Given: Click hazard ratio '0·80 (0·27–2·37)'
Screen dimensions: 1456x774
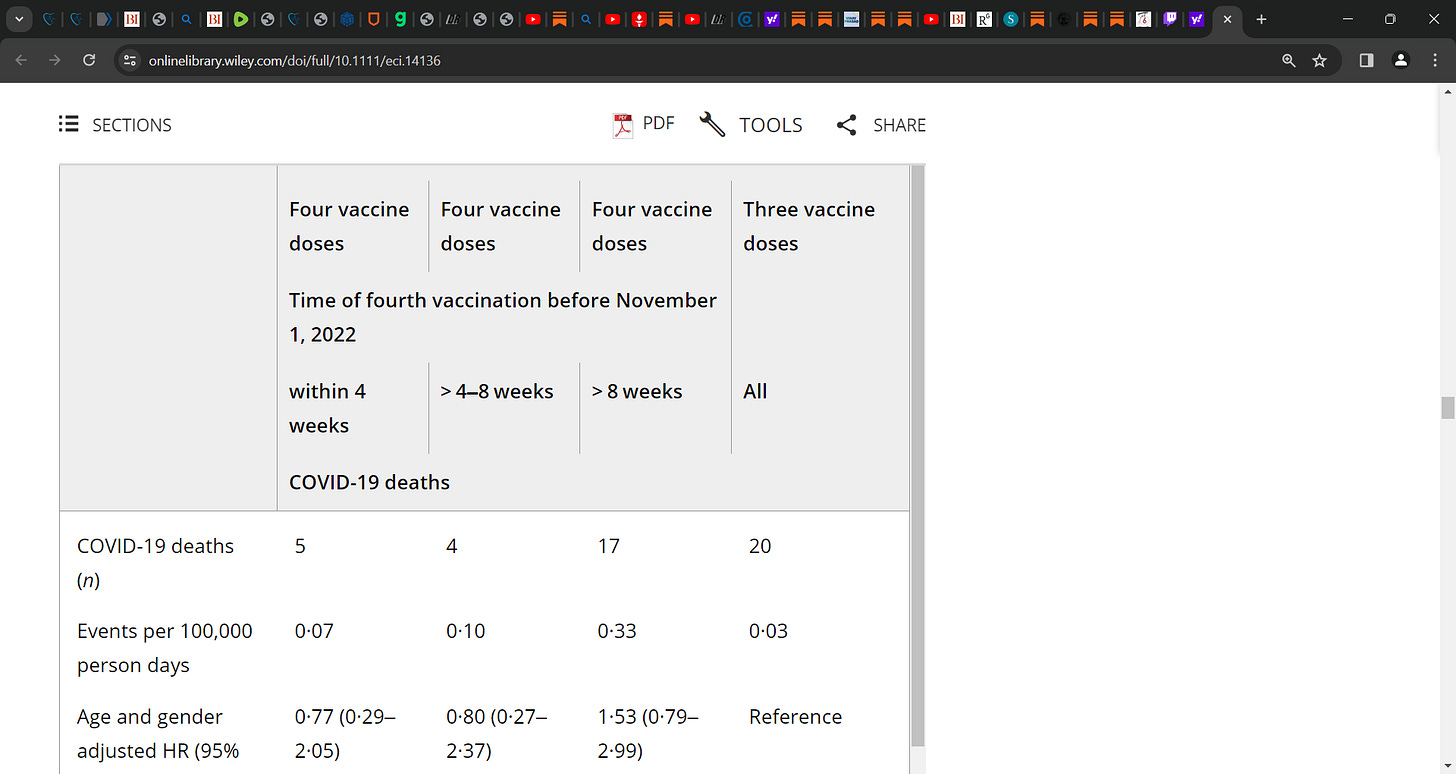Looking at the screenshot, I should [497, 733].
